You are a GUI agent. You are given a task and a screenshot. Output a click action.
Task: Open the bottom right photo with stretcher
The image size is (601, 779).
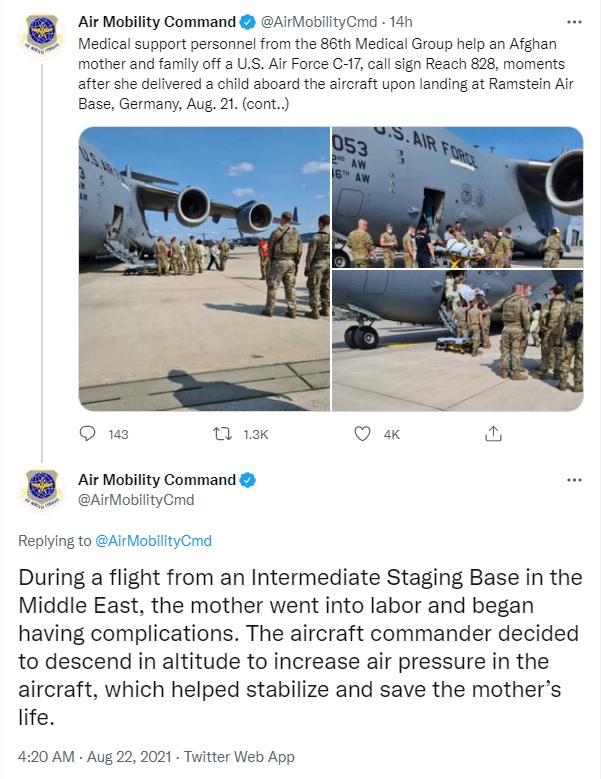457,341
